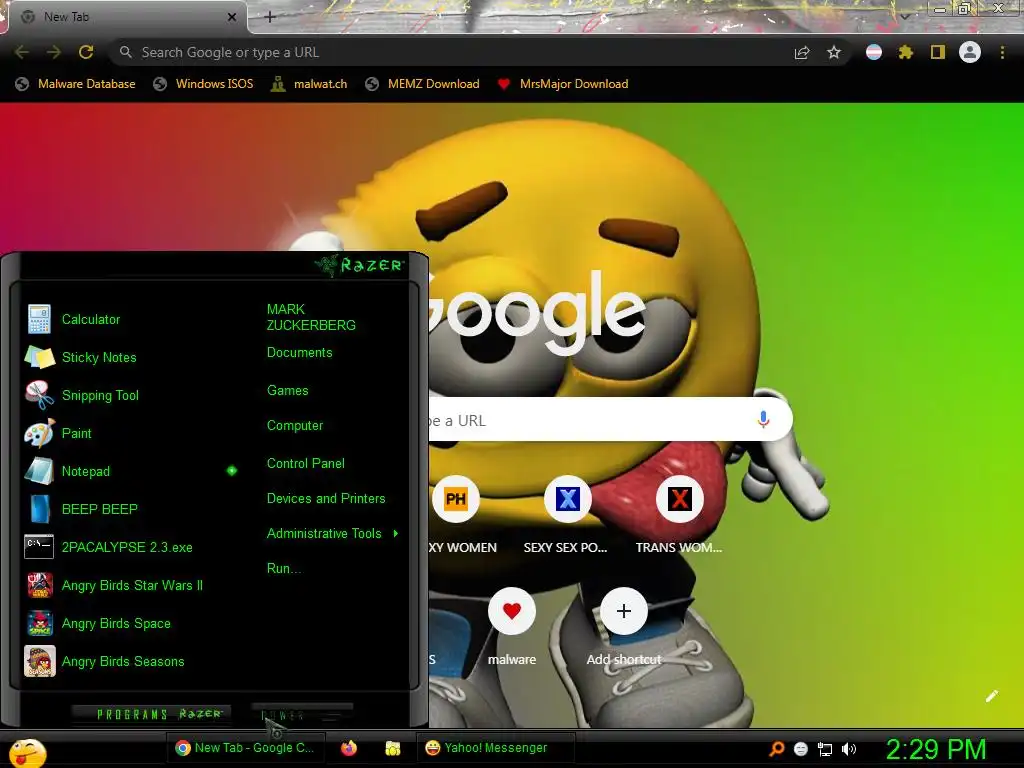
Task: Open the Run... dialog entry
Action: [283, 568]
